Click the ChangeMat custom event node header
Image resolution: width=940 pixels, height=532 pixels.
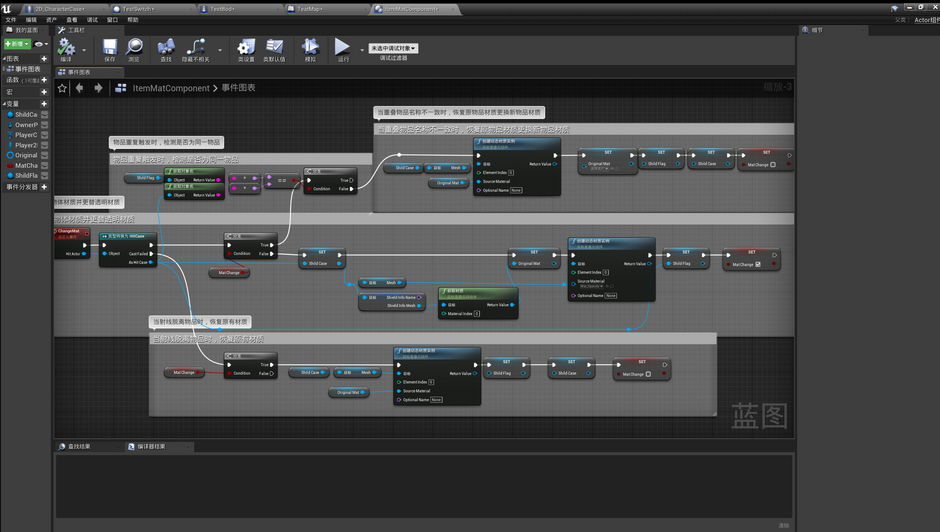(71, 233)
